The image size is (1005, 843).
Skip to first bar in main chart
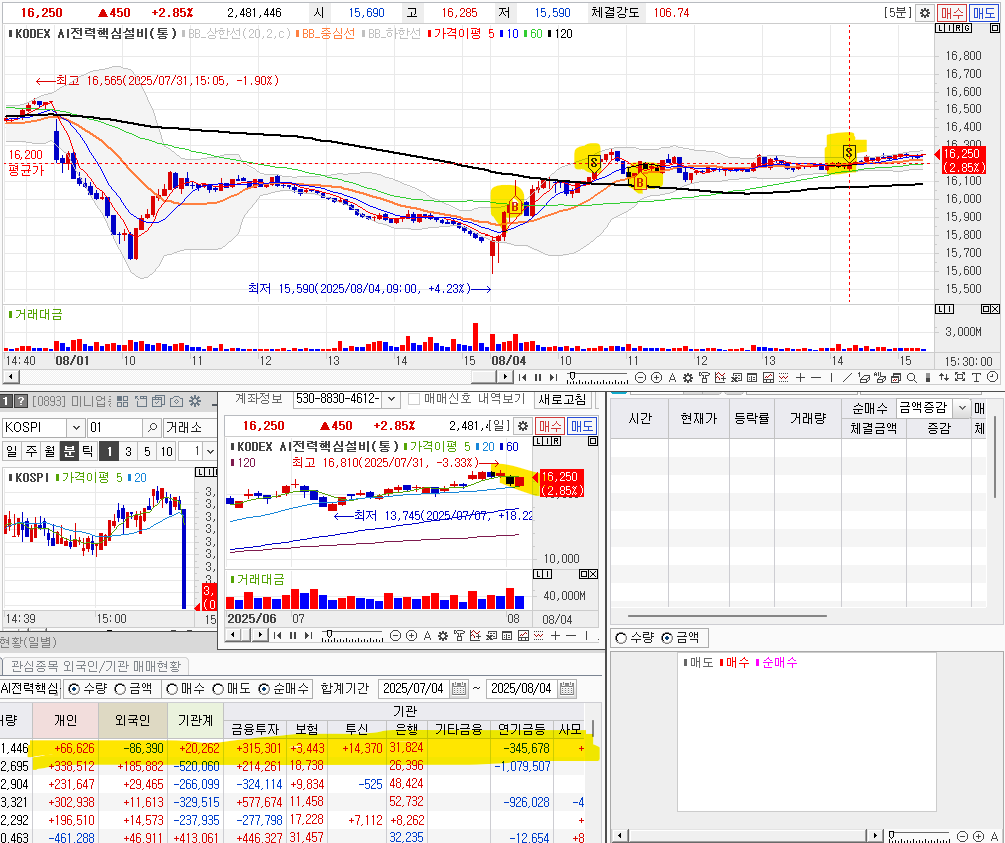[x=522, y=378]
